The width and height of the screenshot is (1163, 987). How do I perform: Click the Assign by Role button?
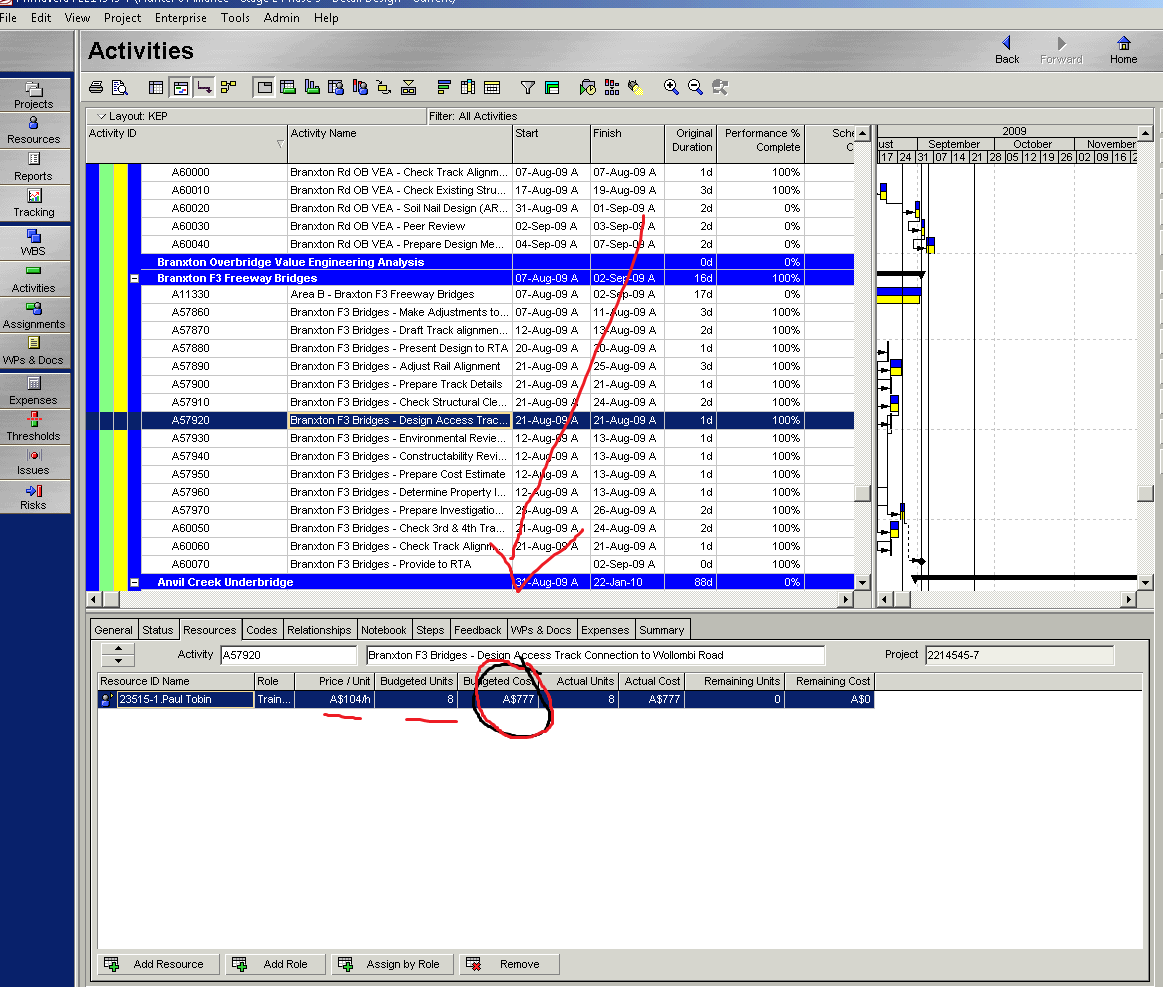[x=393, y=964]
